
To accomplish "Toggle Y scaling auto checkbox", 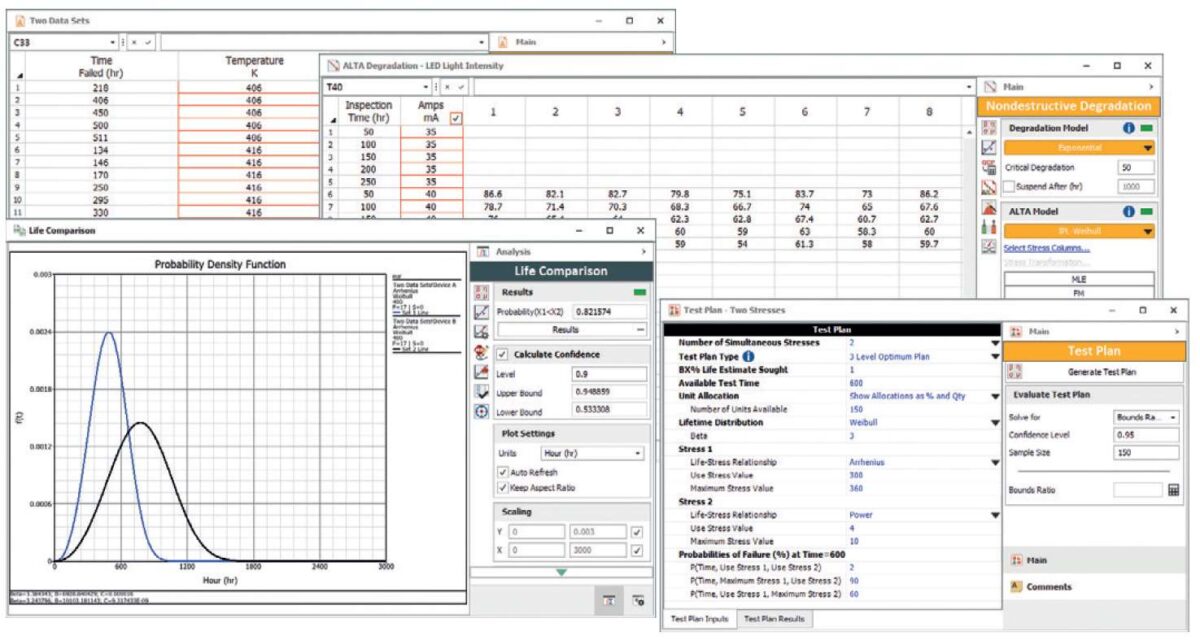I will pyautogui.click(x=637, y=532).
